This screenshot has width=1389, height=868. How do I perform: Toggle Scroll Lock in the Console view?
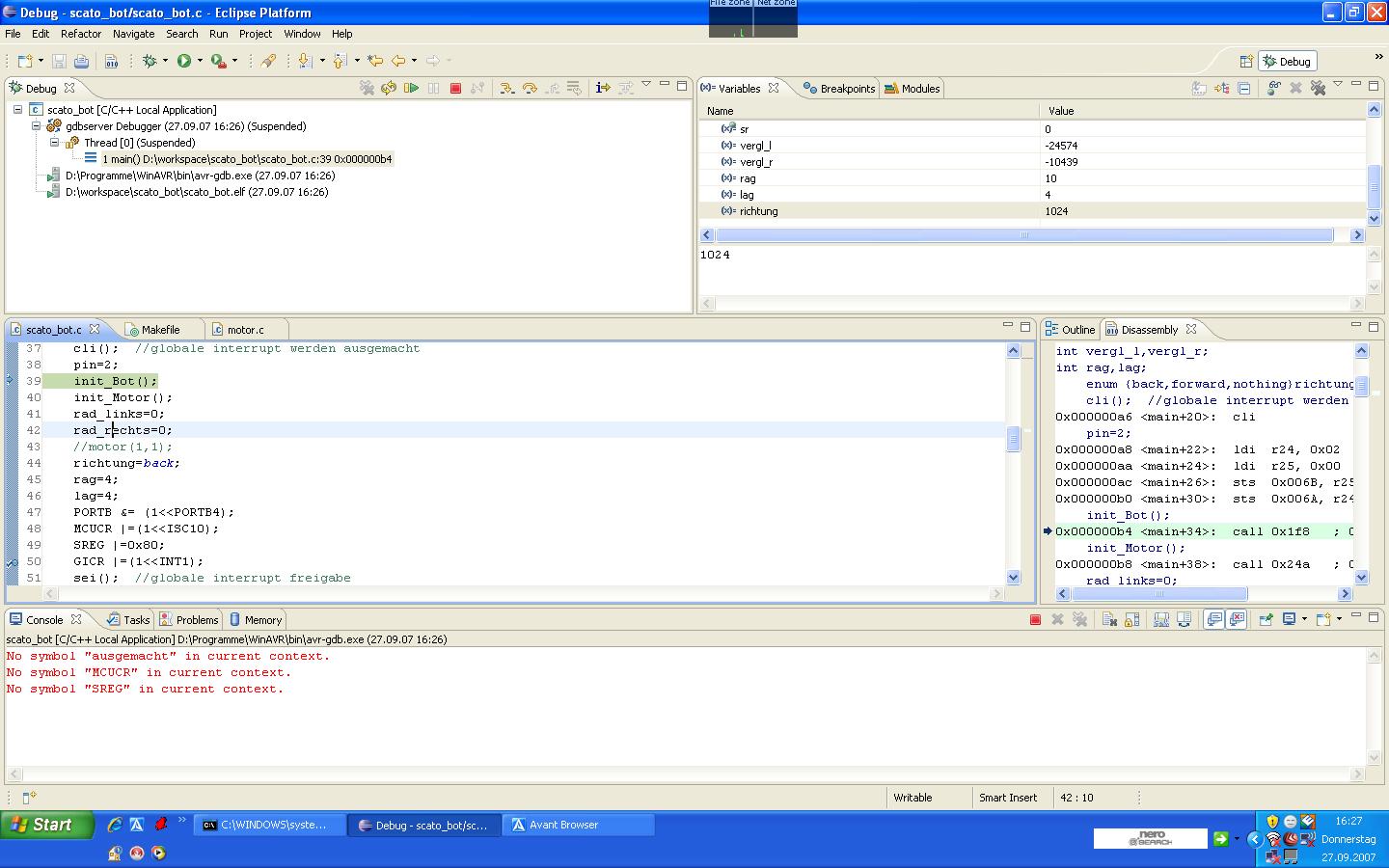tap(1130, 619)
